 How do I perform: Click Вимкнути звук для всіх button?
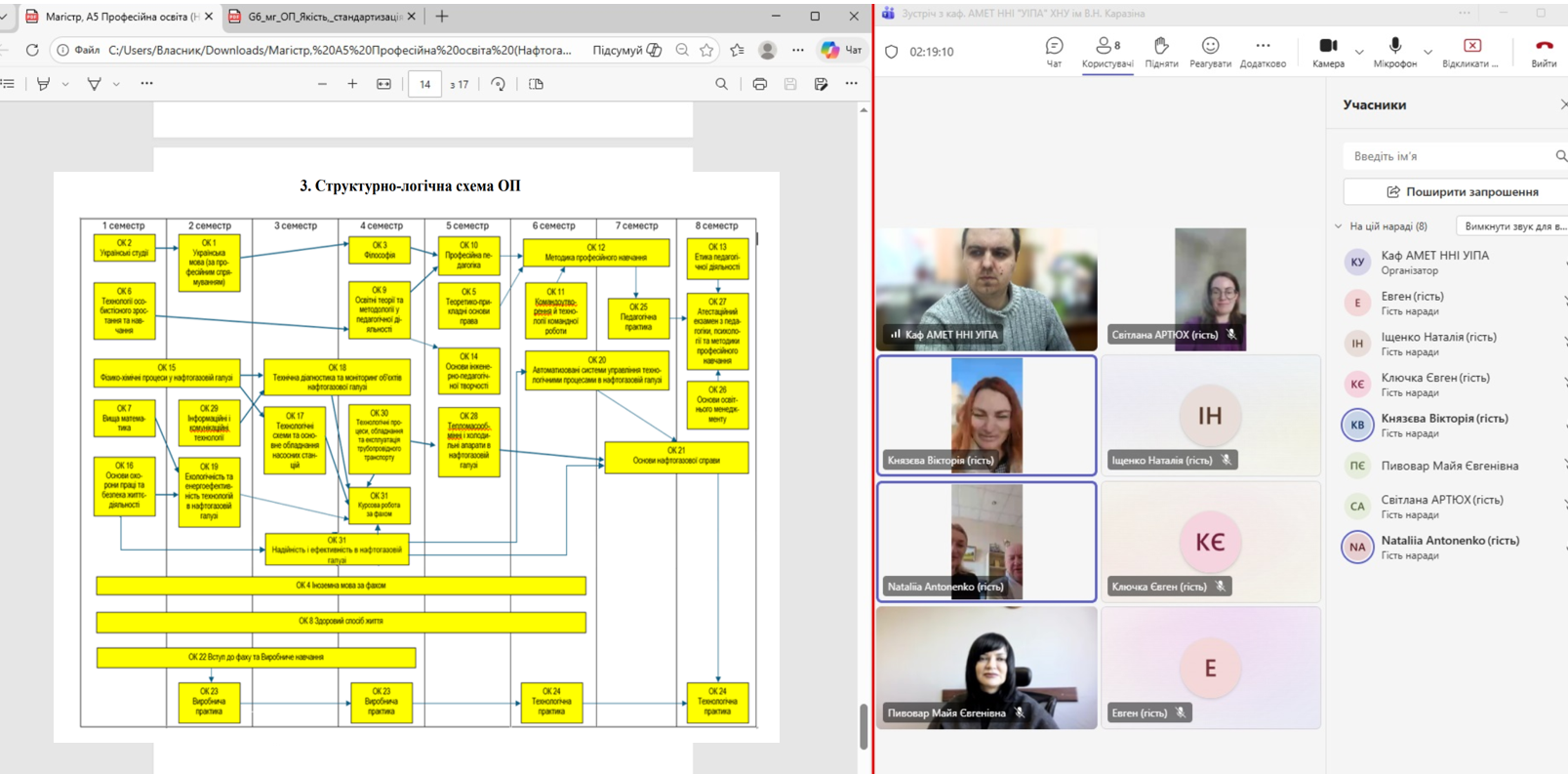1513,226
